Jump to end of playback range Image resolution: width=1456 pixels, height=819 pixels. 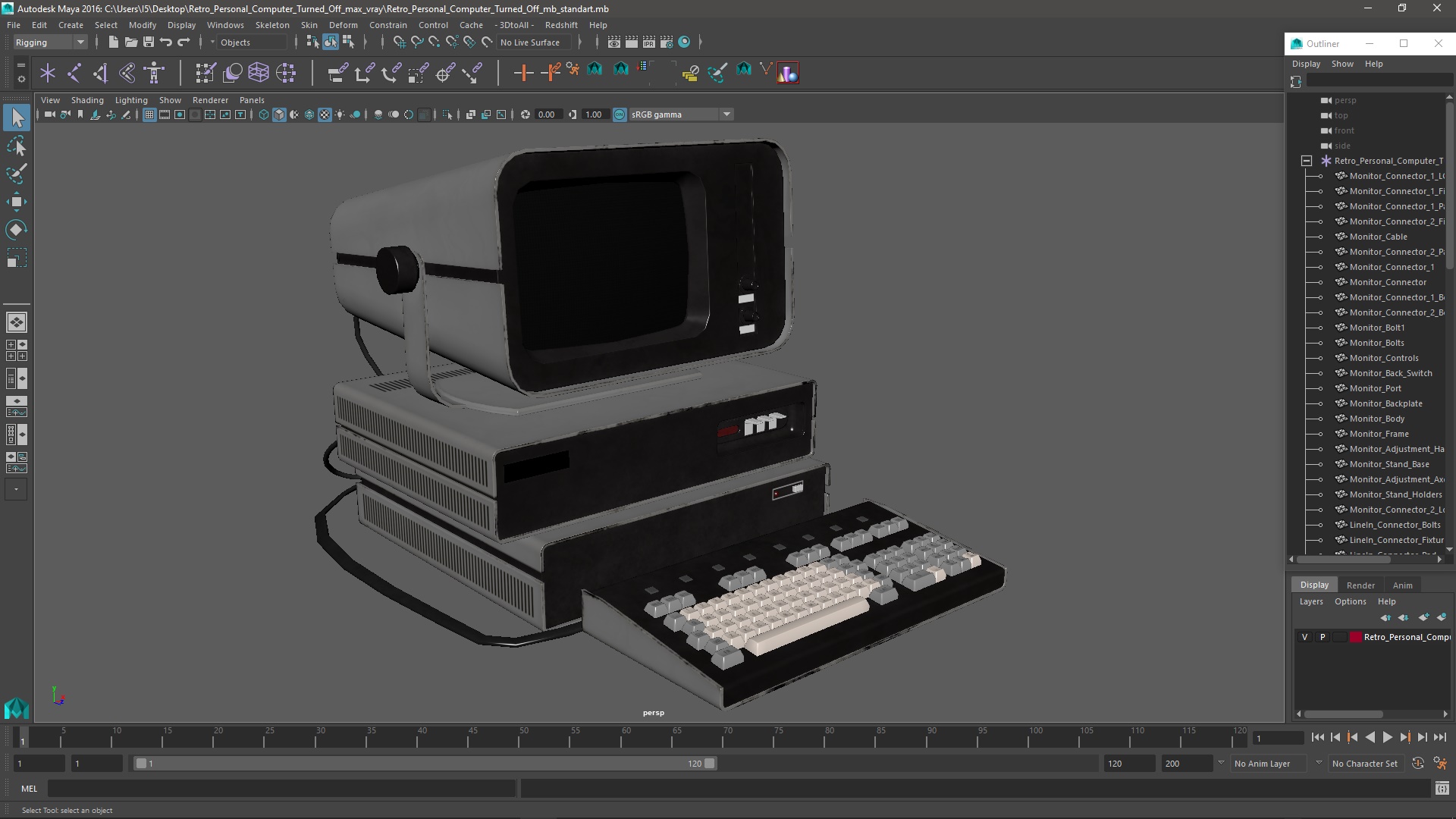click(x=1439, y=737)
